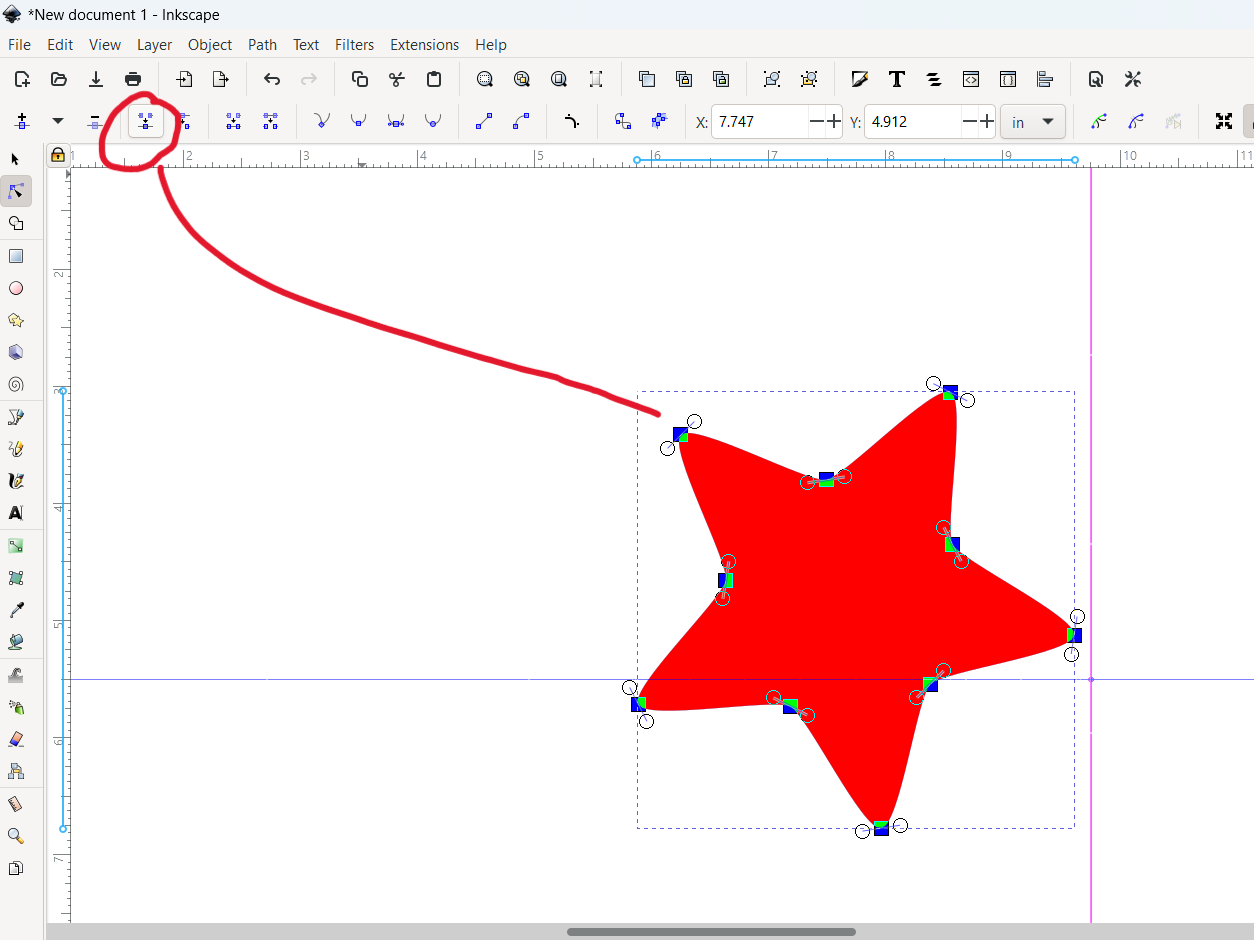Toggle the guide lock icon at ruler corner
This screenshot has width=1254, height=940.
pyautogui.click(x=58, y=155)
